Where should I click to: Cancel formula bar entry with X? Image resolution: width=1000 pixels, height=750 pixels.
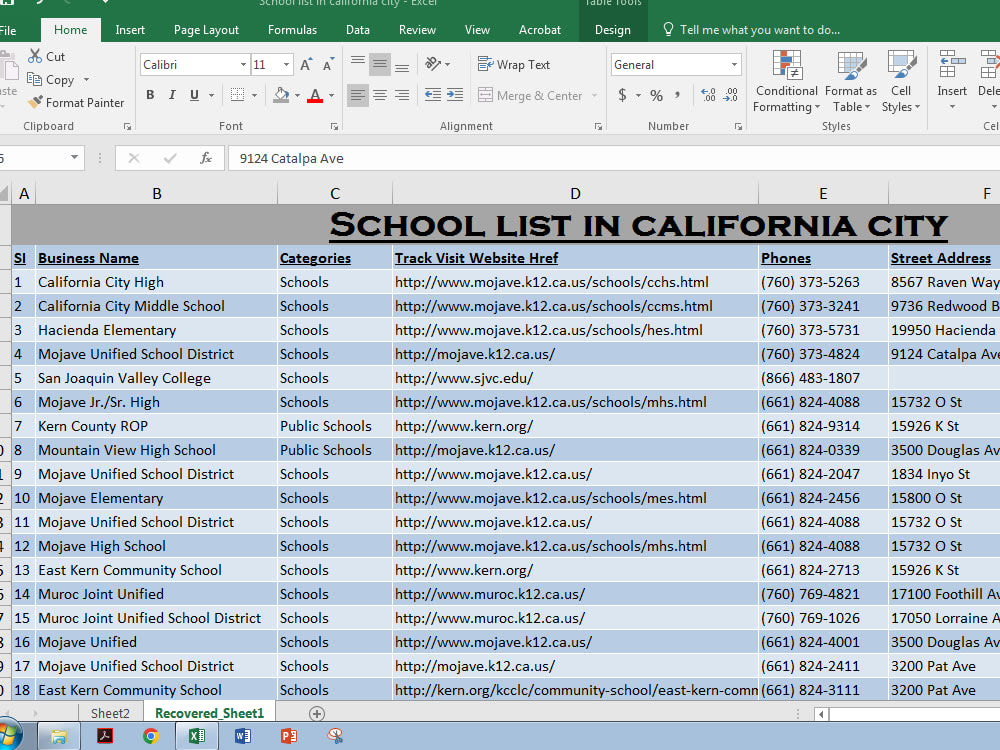(x=134, y=158)
